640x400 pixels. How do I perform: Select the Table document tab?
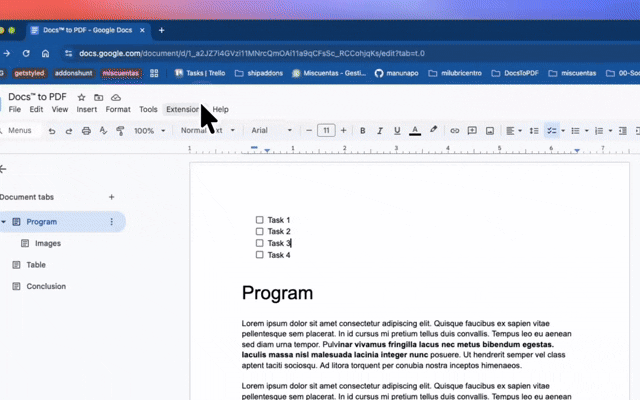point(36,264)
